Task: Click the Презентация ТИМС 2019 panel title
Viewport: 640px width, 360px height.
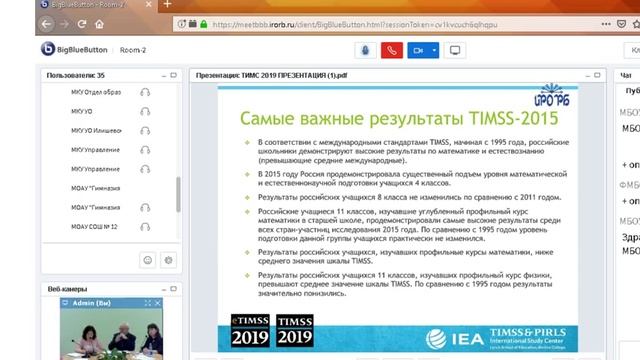Action: (x=271, y=76)
